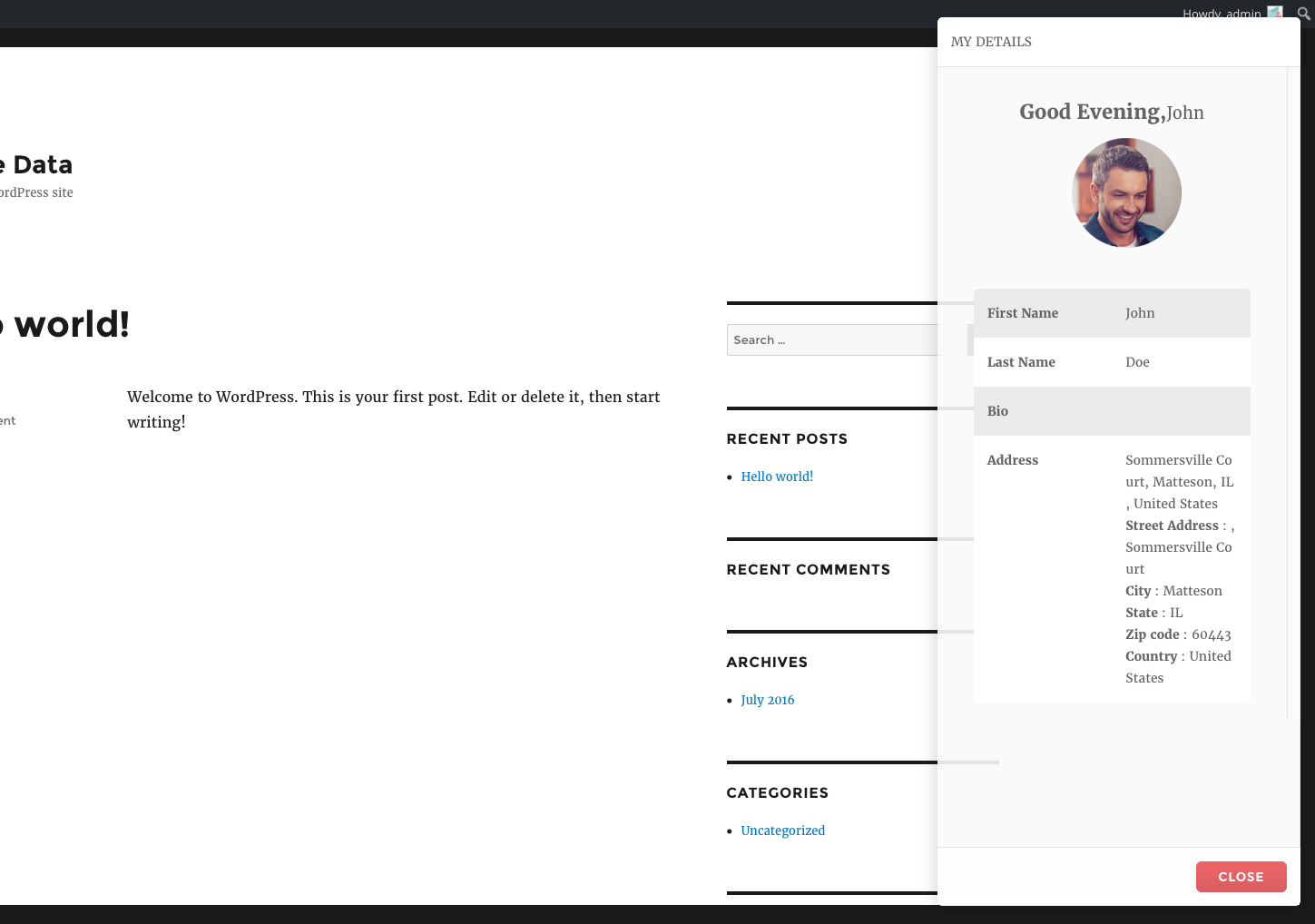The width and height of the screenshot is (1315, 924).
Task: Open the Uncategorized category link
Action: [782, 831]
